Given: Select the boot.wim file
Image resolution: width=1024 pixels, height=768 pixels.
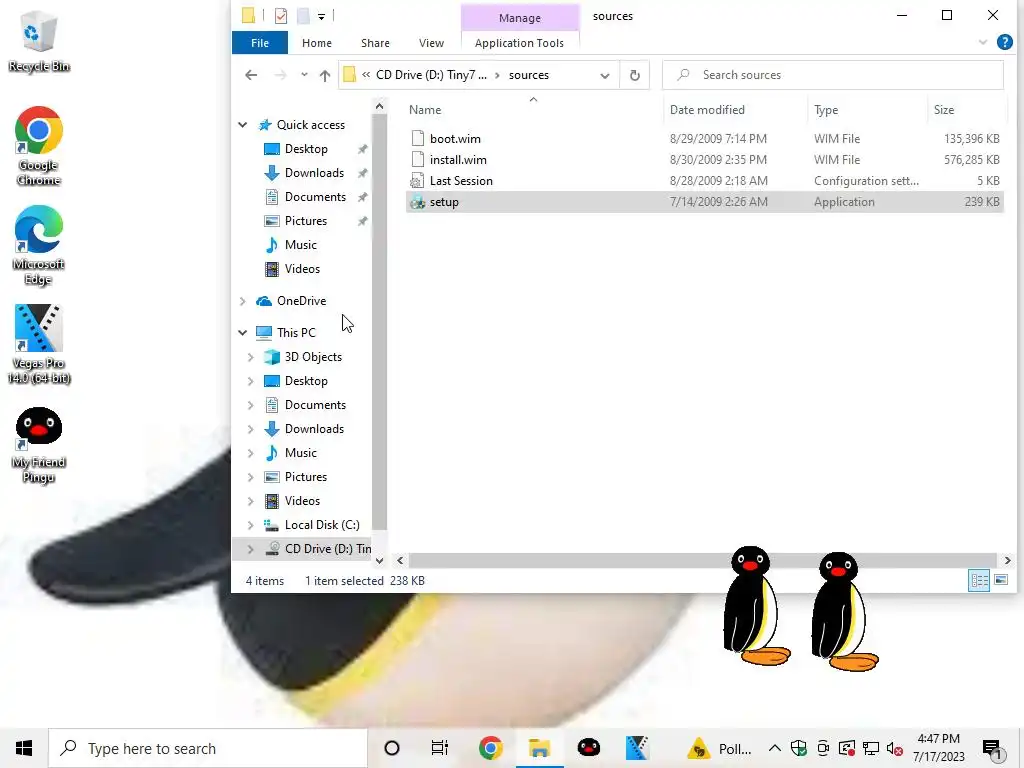Looking at the screenshot, I should coord(705,138).
